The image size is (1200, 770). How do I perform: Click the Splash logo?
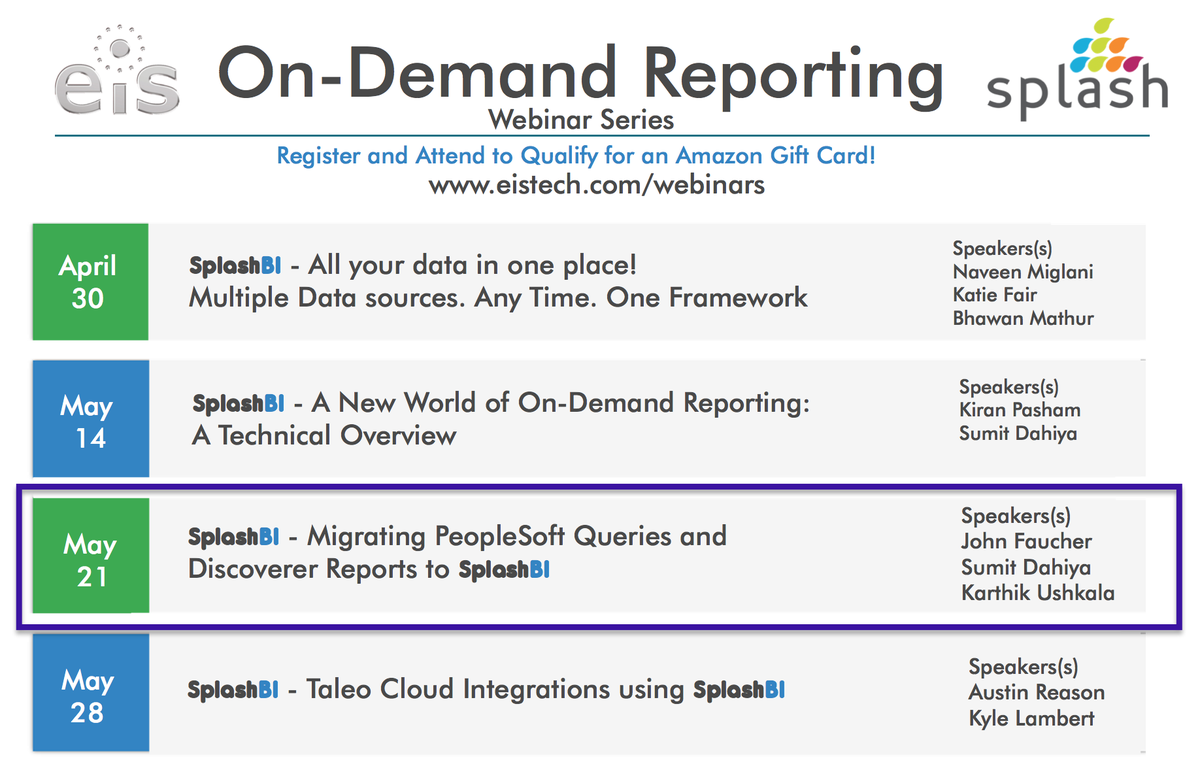coord(1076,67)
